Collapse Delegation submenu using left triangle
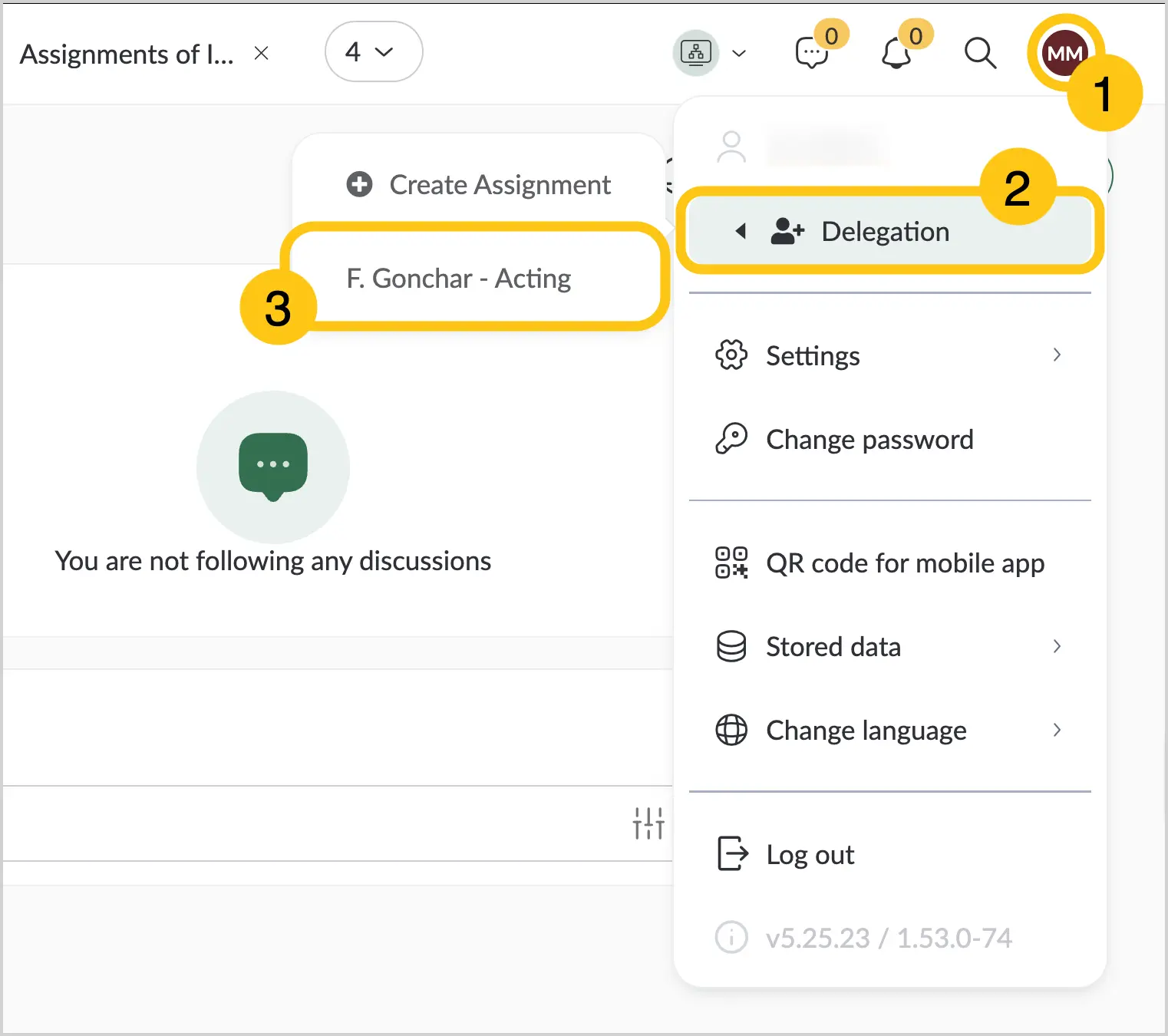The width and height of the screenshot is (1168, 1036). point(741,231)
